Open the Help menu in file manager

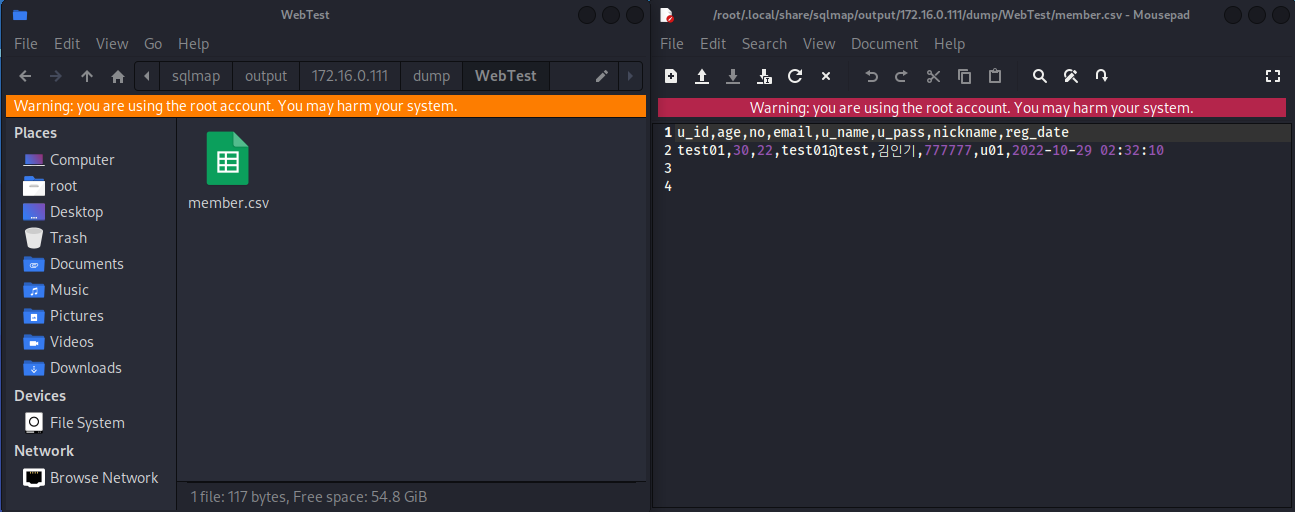tap(194, 44)
